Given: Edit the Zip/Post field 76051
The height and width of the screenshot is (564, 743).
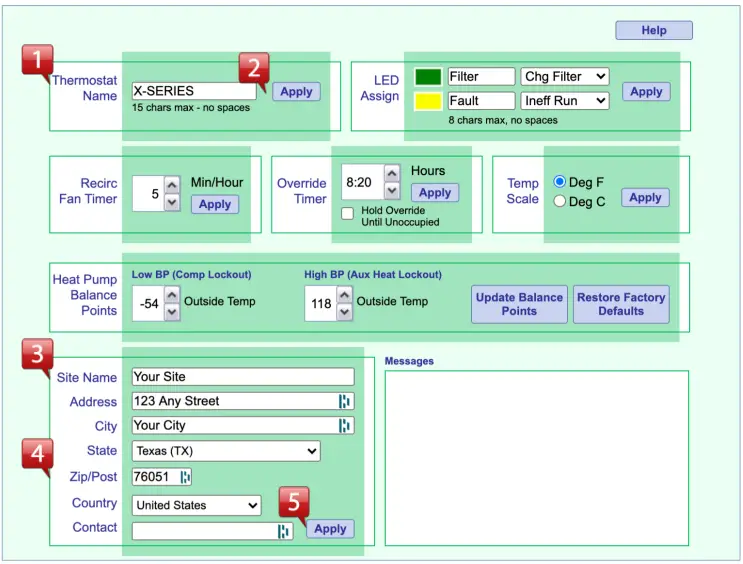Looking at the screenshot, I should 162,476.
